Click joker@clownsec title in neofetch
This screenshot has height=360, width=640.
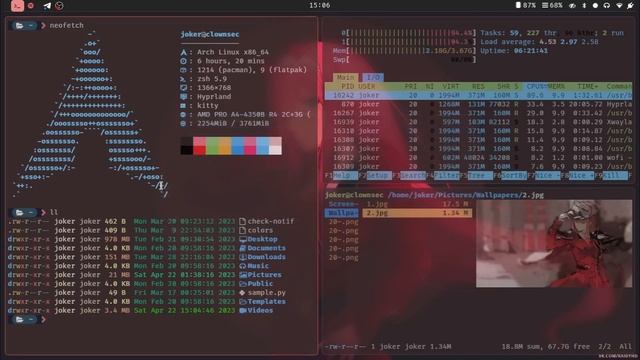210,34
